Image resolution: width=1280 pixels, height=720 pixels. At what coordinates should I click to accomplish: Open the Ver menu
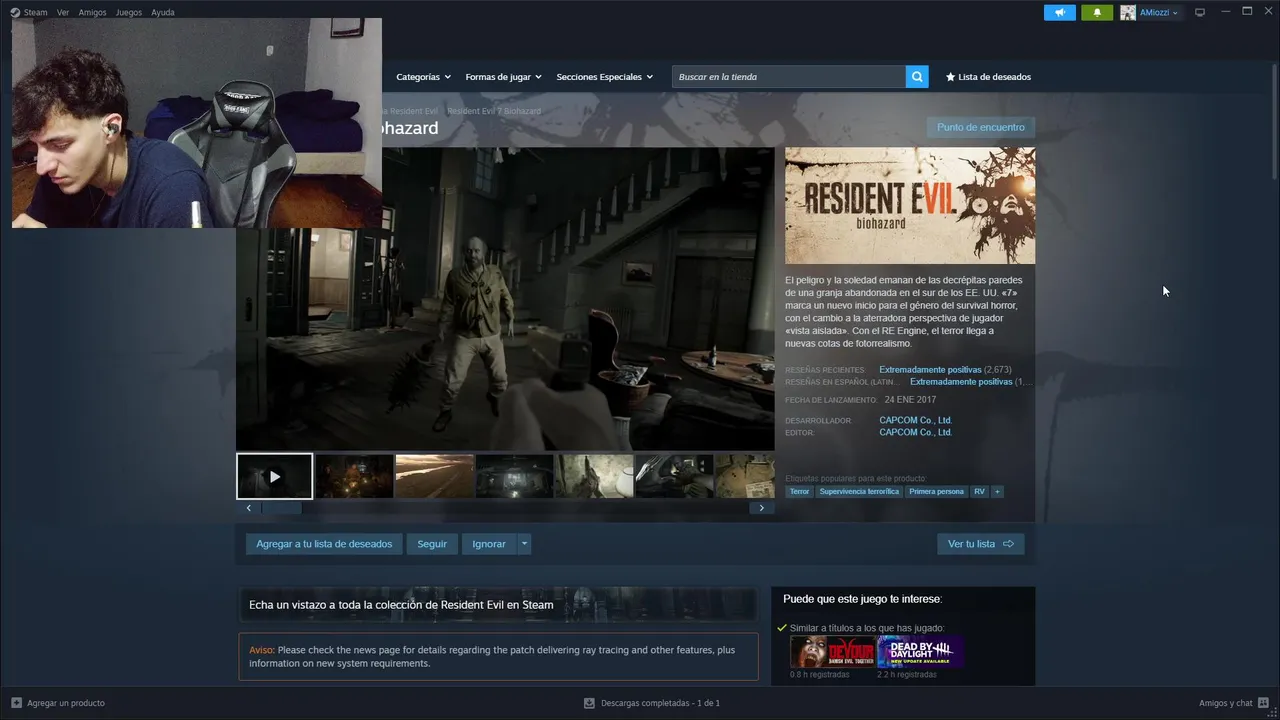pos(63,12)
